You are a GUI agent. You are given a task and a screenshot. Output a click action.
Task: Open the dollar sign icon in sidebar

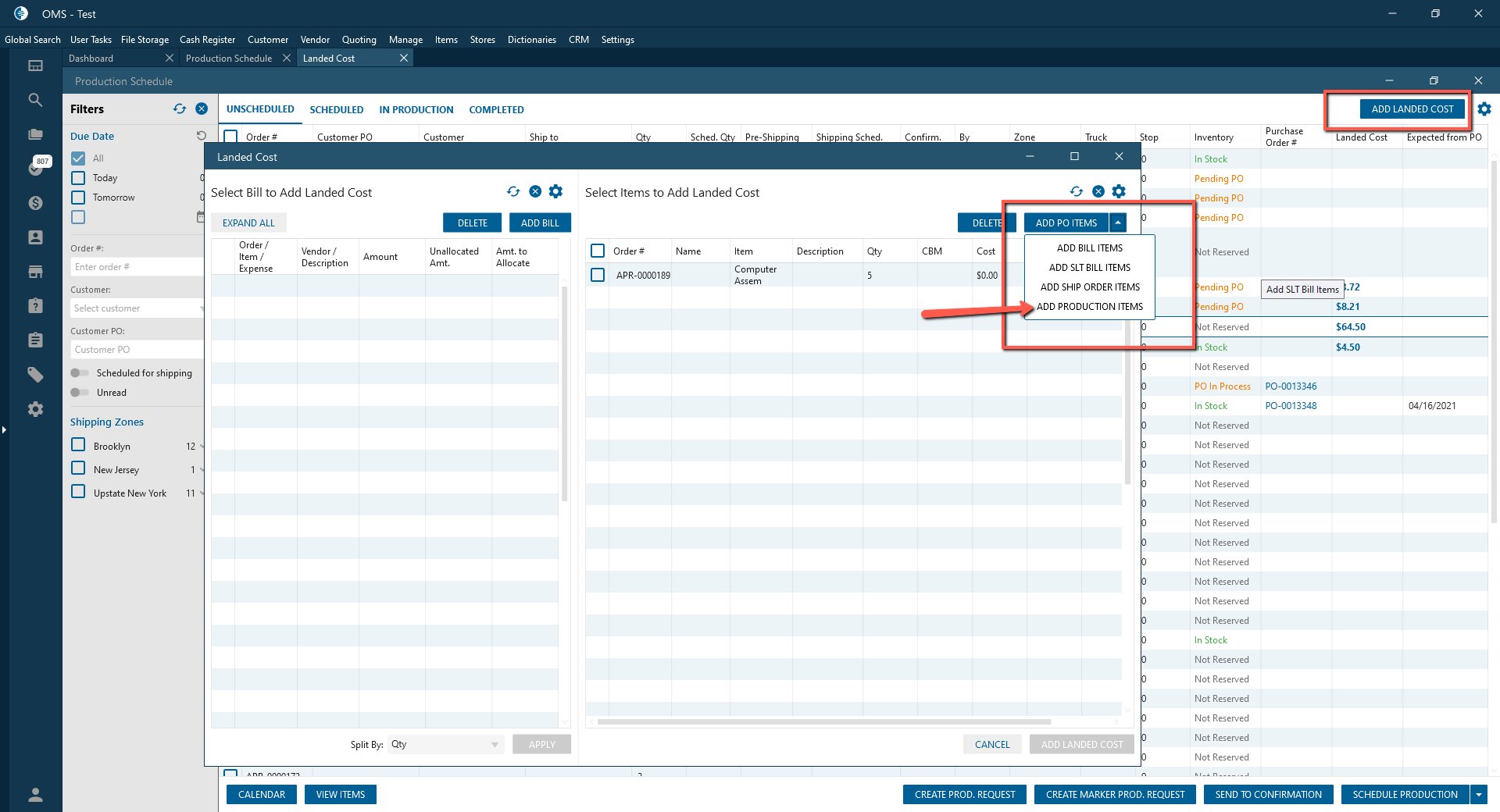click(35, 203)
